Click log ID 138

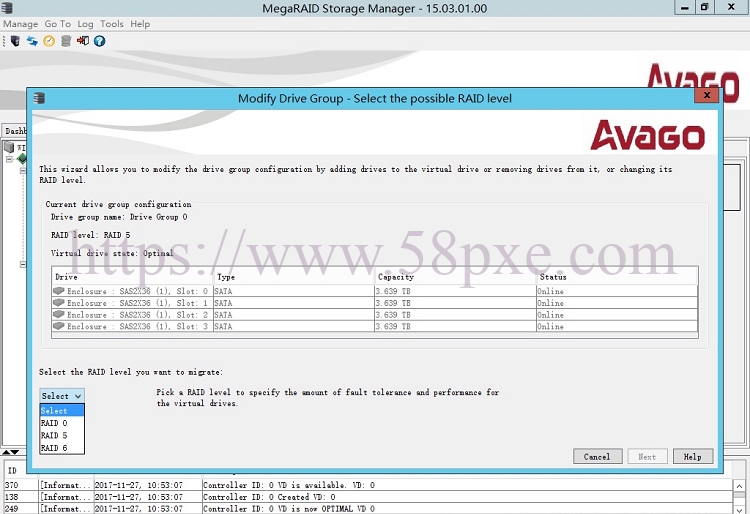coord(11,497)
